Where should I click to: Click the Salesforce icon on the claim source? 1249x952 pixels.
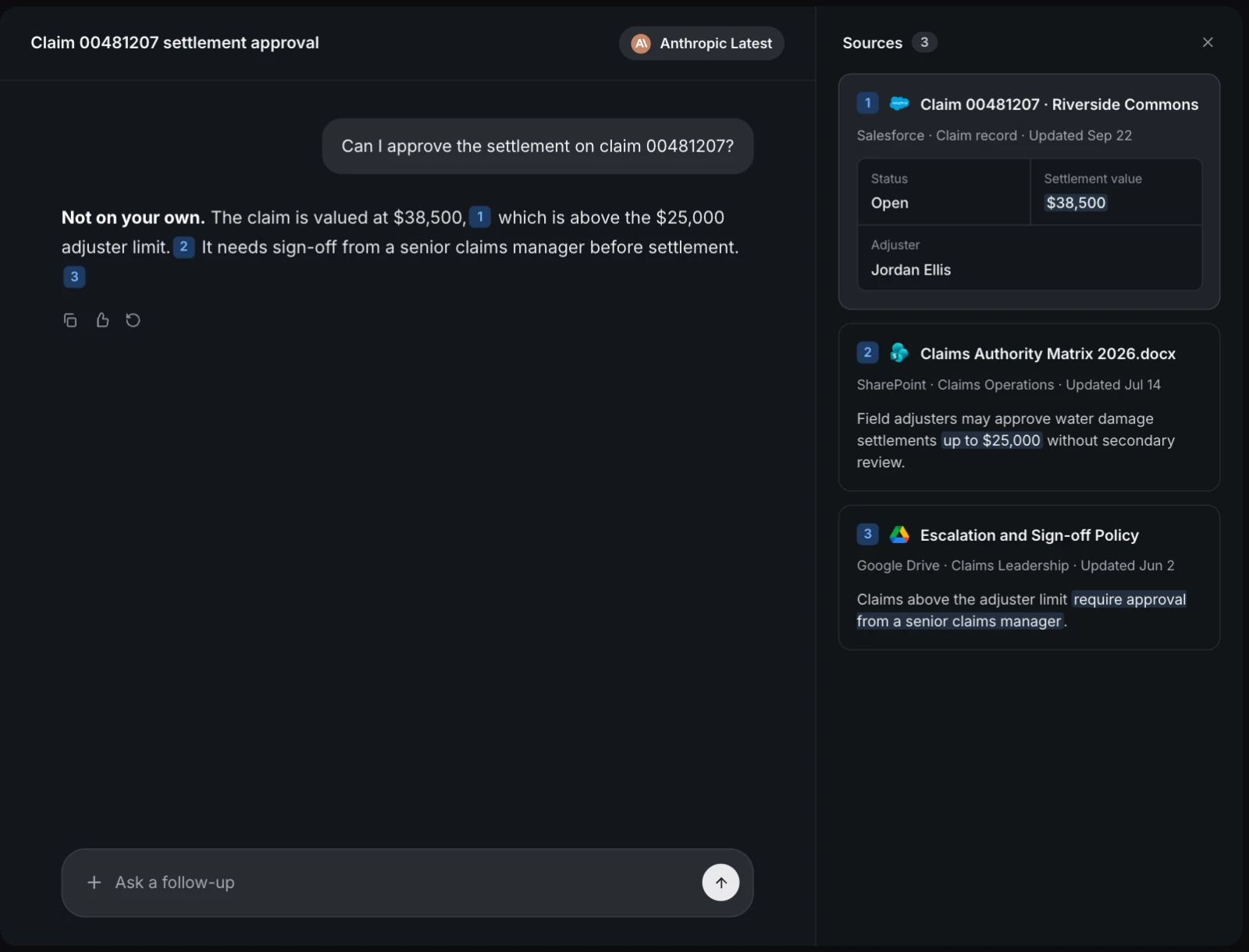tap(899, 104)
